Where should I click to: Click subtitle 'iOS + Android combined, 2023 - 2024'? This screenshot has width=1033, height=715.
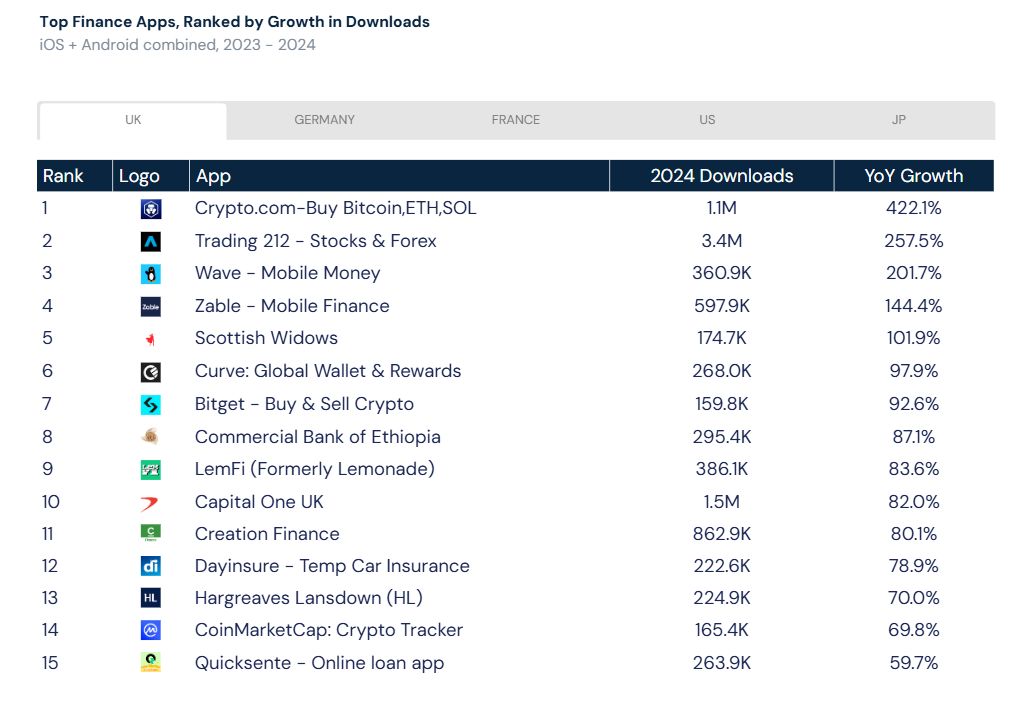pos(177,45)
